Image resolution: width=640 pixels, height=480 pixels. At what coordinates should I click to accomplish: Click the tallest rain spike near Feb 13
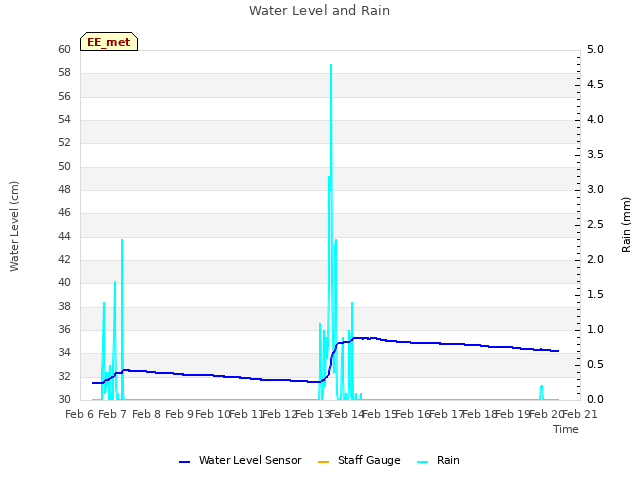(x=331, y=122)
